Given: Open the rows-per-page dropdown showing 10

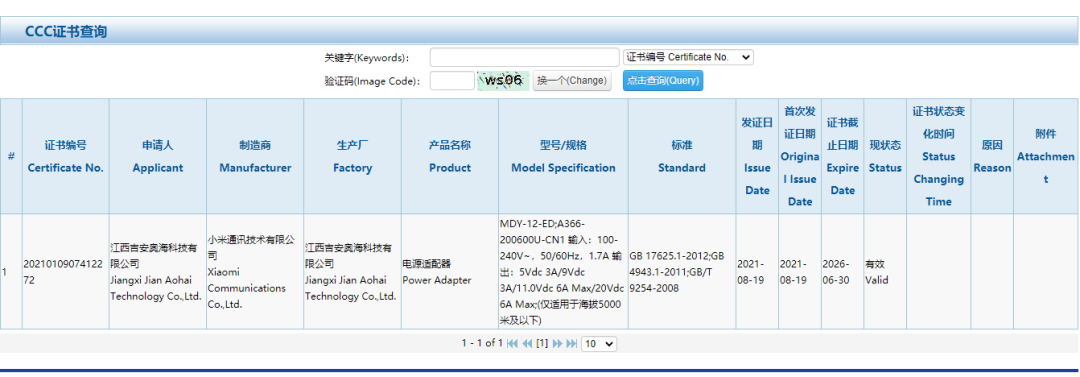Looking at the screenshot, I should click(599, 343).
